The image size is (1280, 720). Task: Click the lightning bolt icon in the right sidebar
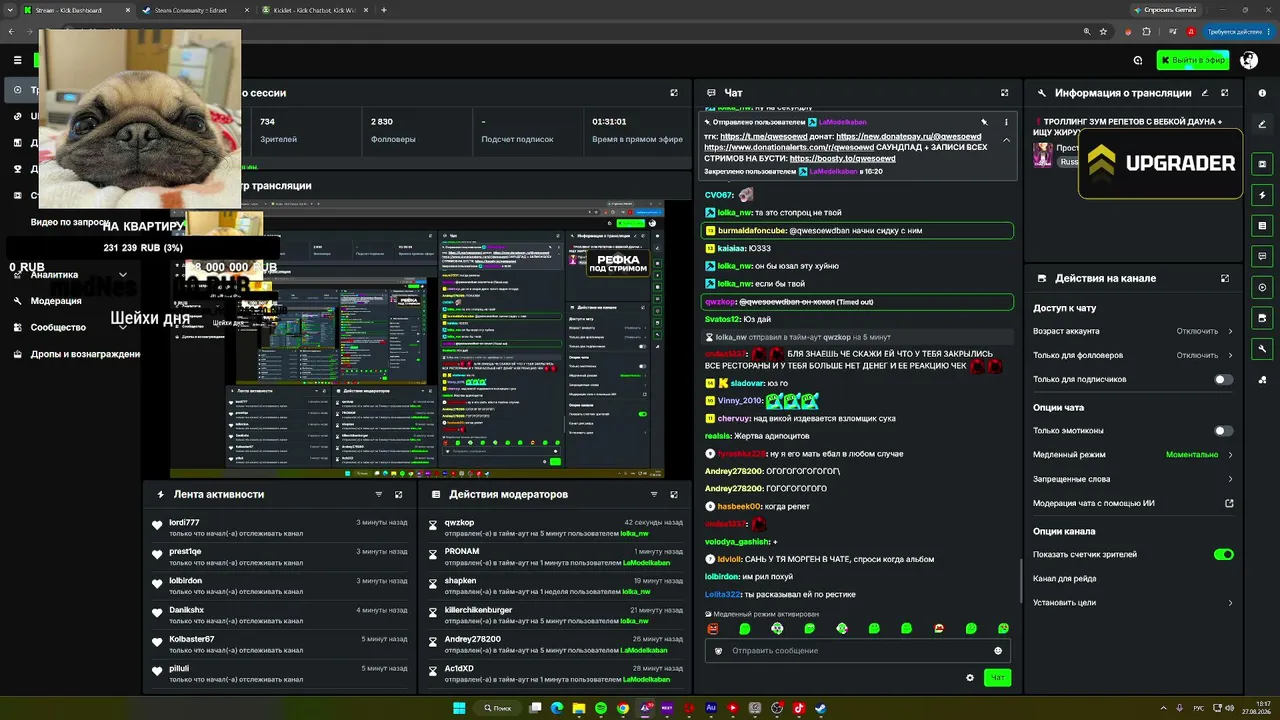click(1262, 195)
